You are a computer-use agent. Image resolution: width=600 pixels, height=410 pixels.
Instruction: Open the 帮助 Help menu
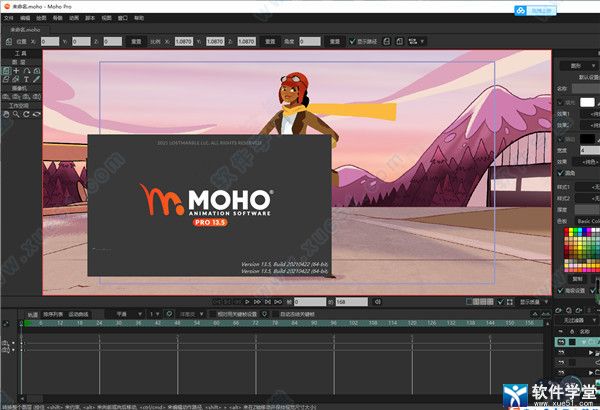click(x=139, y=18)
